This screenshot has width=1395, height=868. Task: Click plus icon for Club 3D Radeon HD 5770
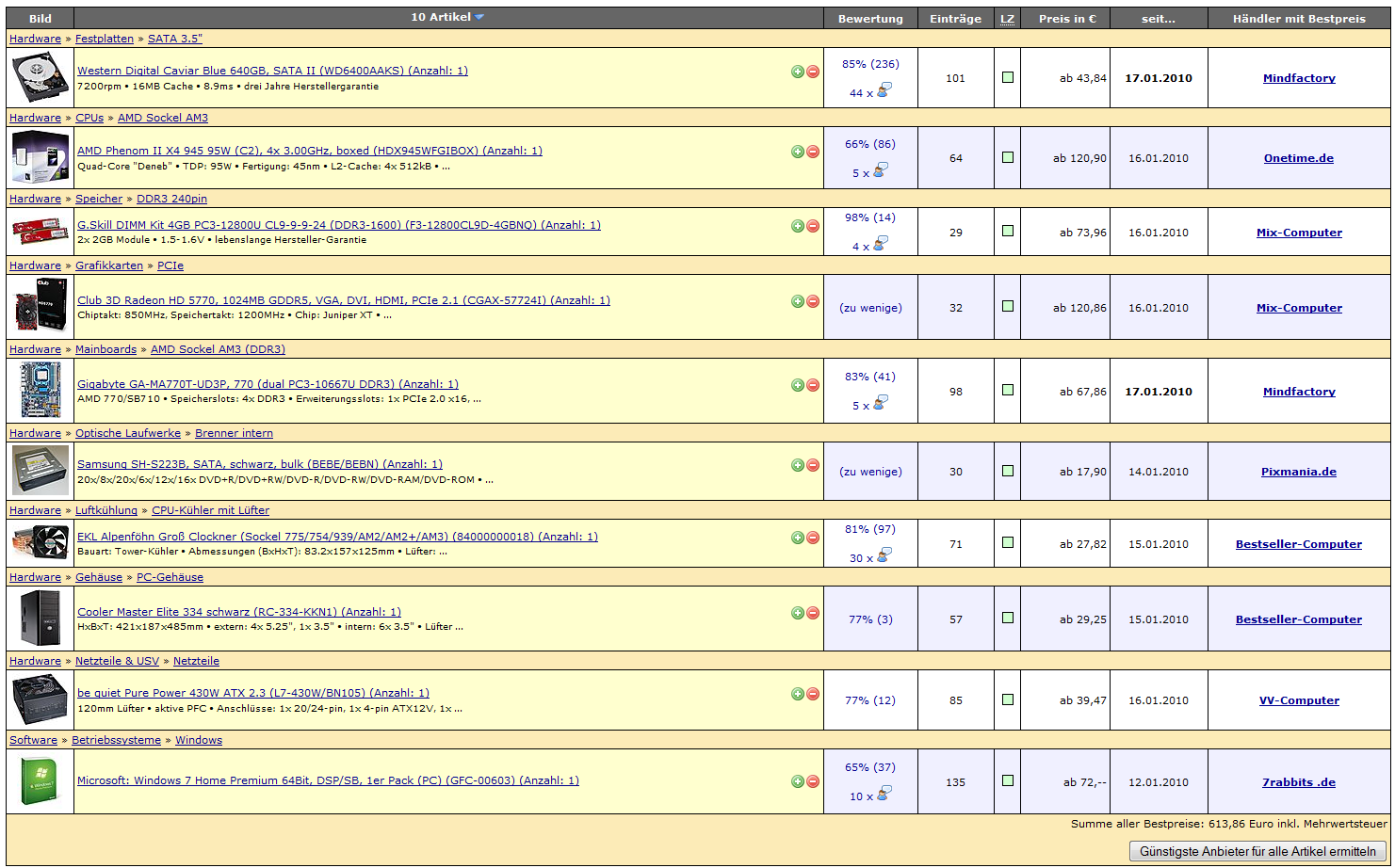coord(798,301)
